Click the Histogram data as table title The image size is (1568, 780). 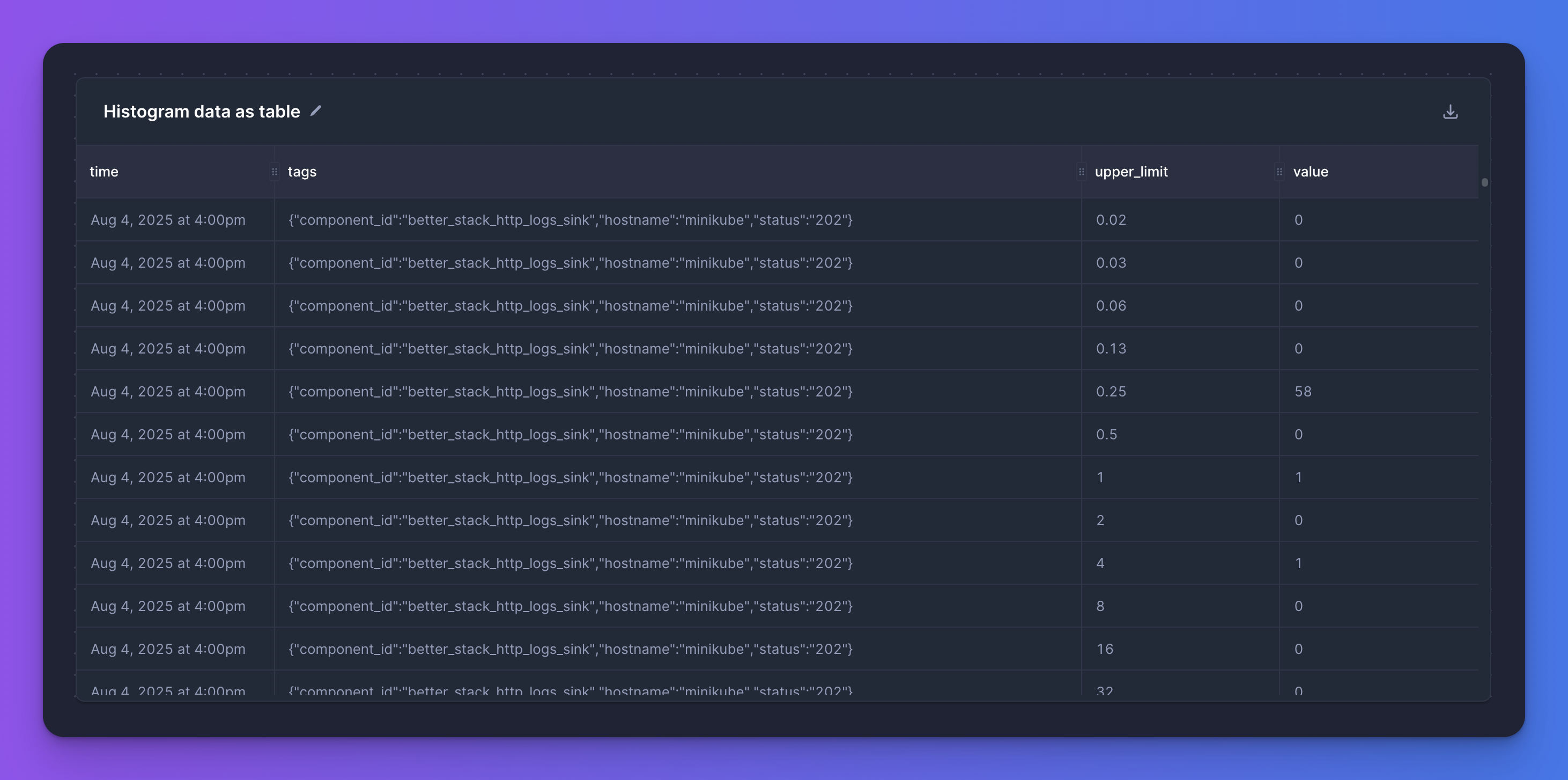click(x=202, y=112)
